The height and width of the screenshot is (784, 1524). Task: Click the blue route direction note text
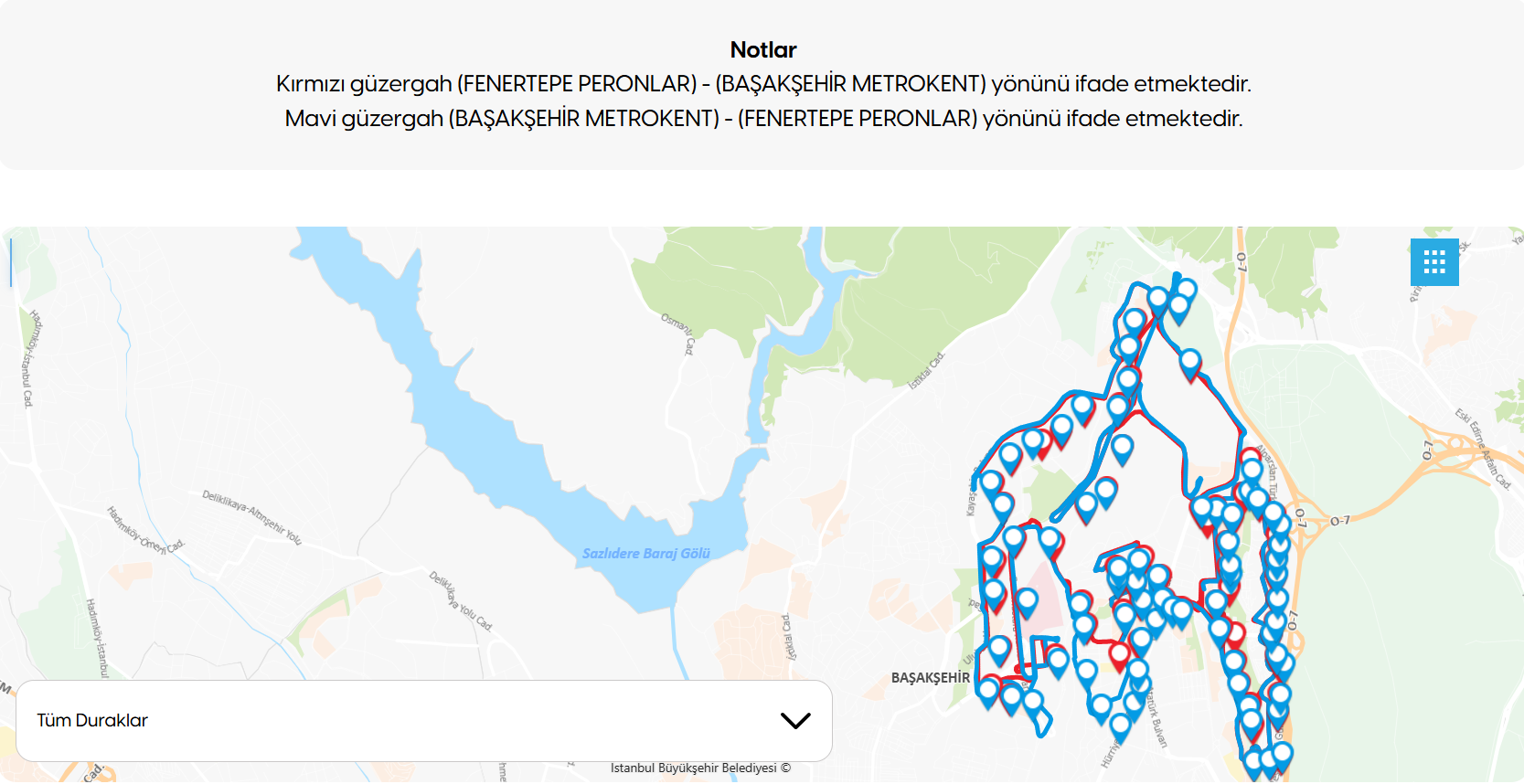pyautogui.click(x=762, y=119)
